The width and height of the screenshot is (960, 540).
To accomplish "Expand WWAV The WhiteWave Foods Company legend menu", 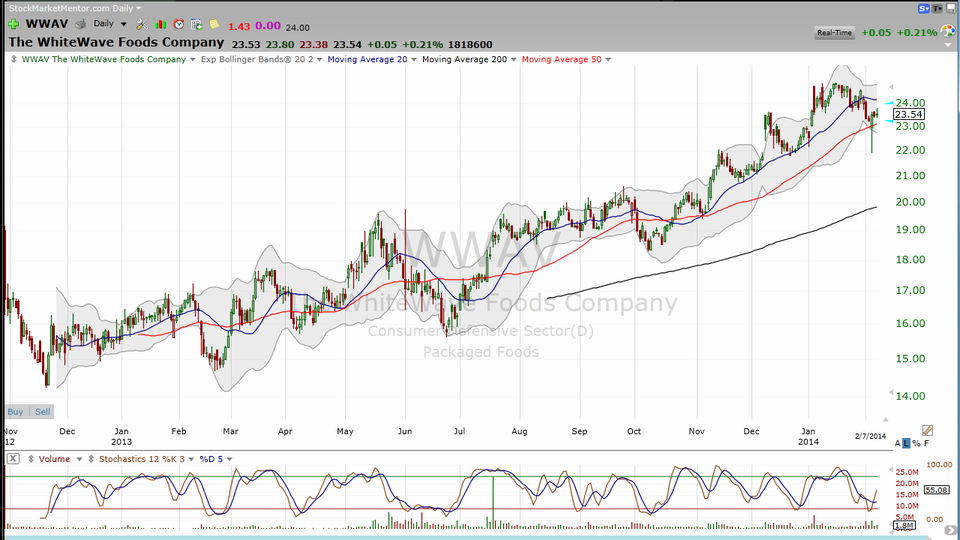I will 192,59.
